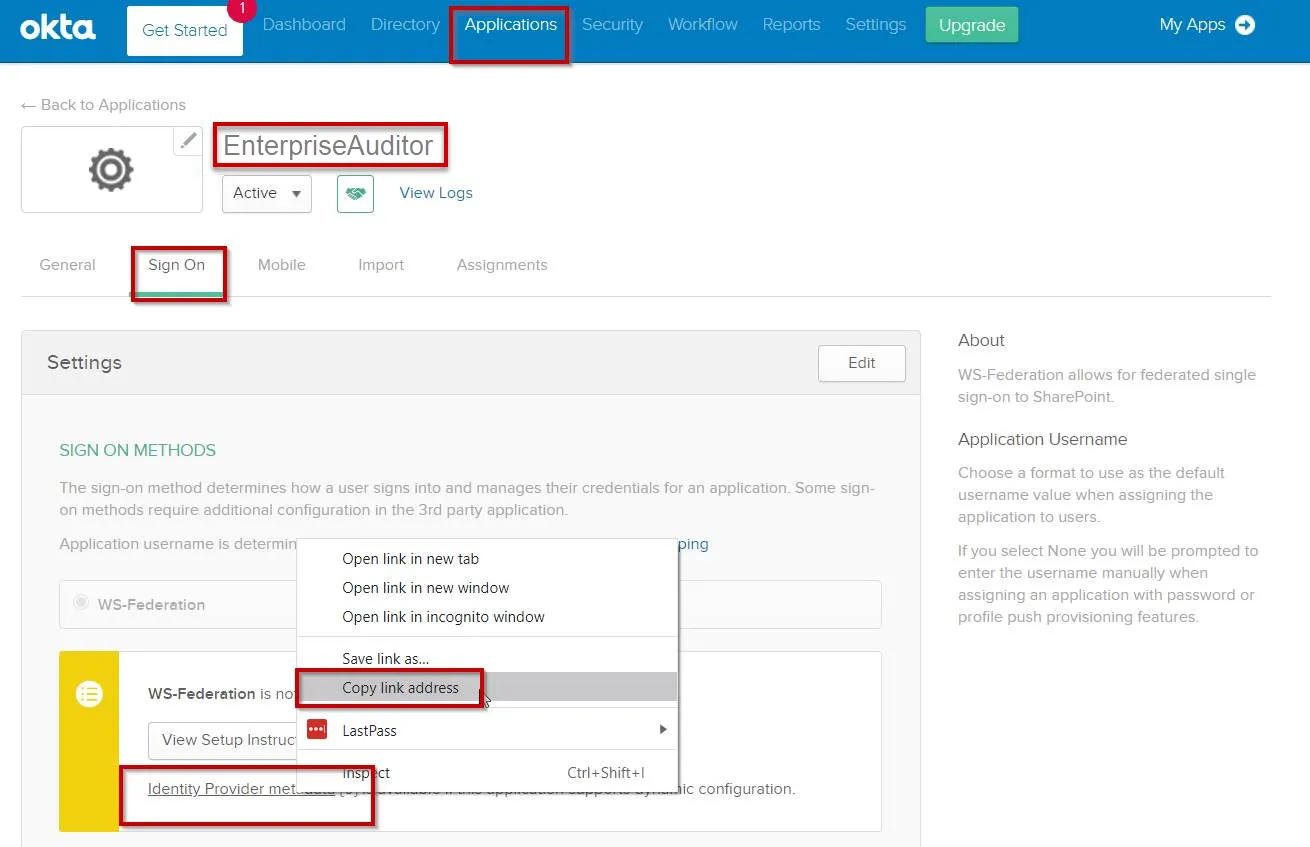Screen dimensions: 1310x847
Task: Select the WS-Federation radio button
Action: point(81,603)
